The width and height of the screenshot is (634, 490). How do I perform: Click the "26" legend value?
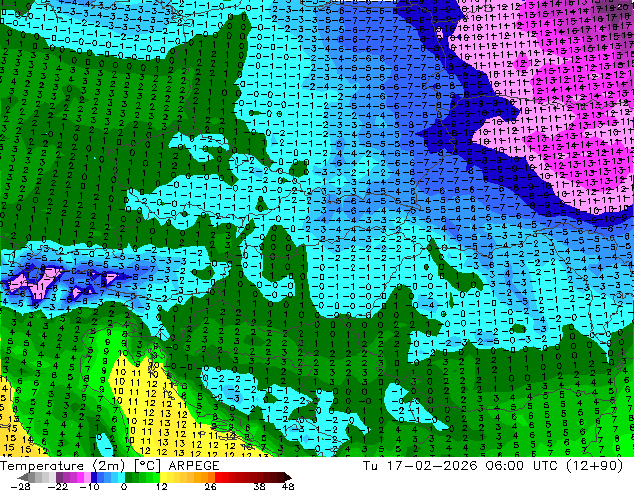(210, 486)
